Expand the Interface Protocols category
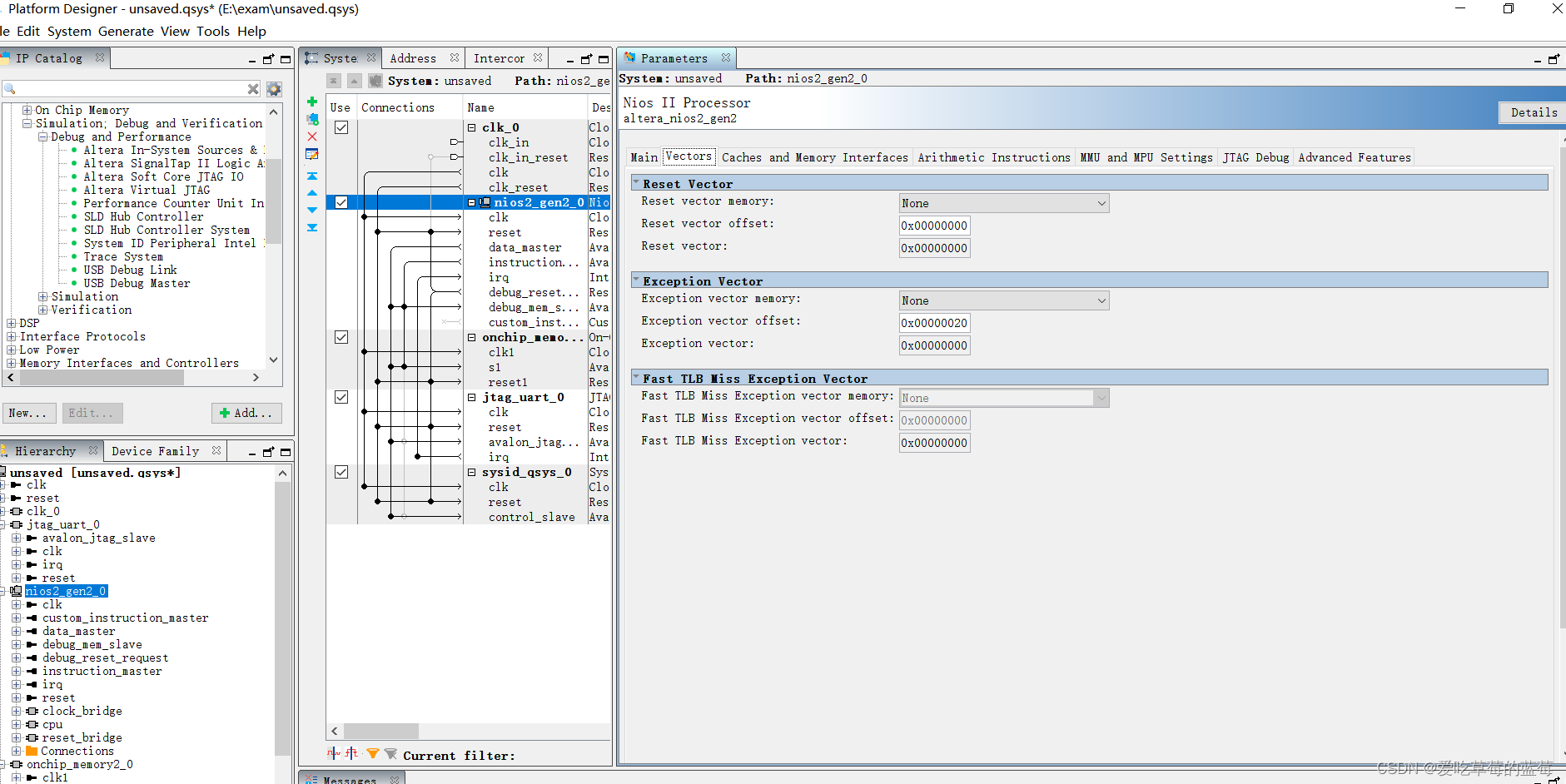This screenshot has height=784, width=1566. point(12,336)
